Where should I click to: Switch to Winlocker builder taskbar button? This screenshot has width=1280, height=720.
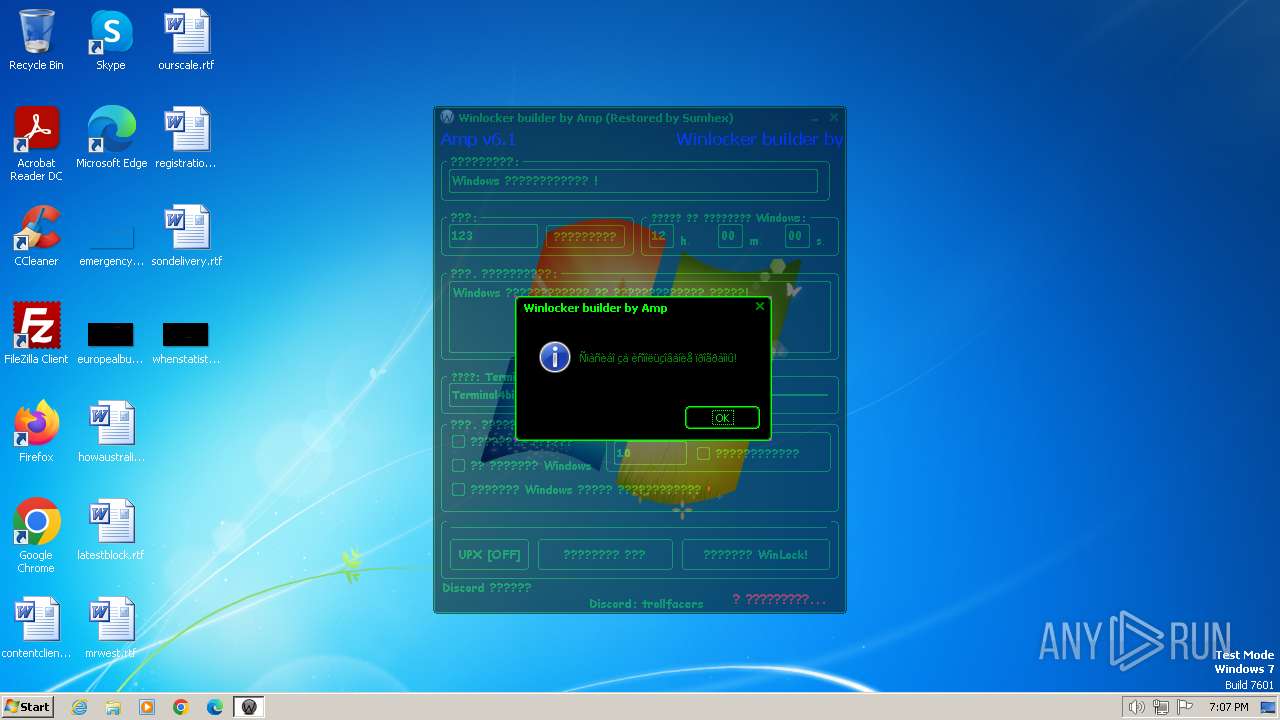[x=249, y=707]
